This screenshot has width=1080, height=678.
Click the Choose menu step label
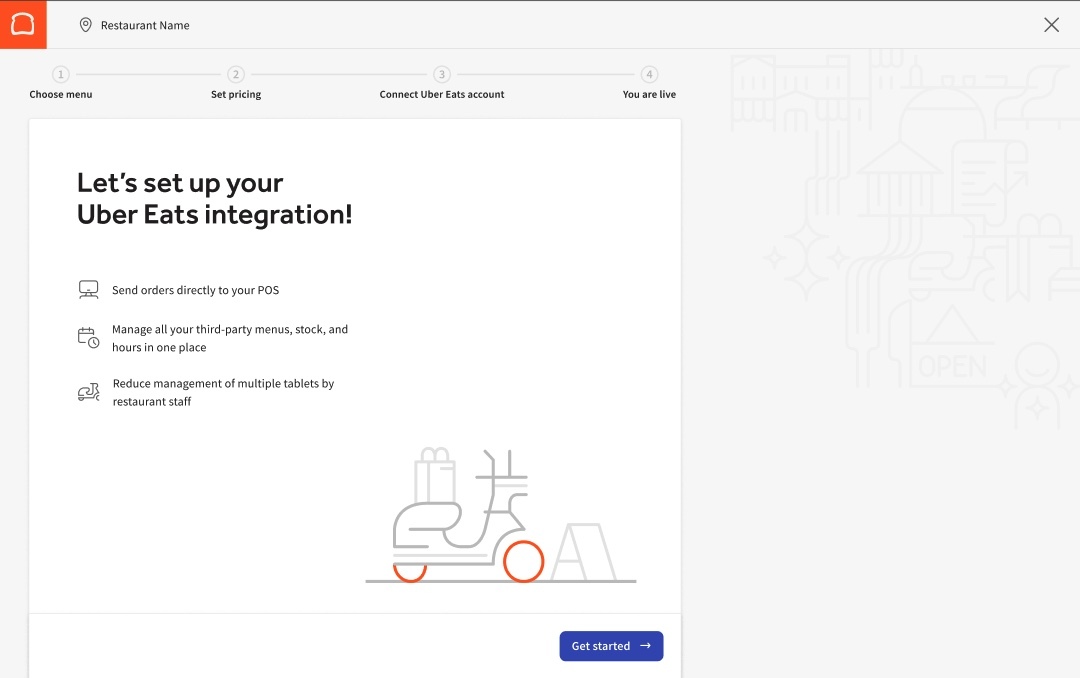tap(60, 94)
